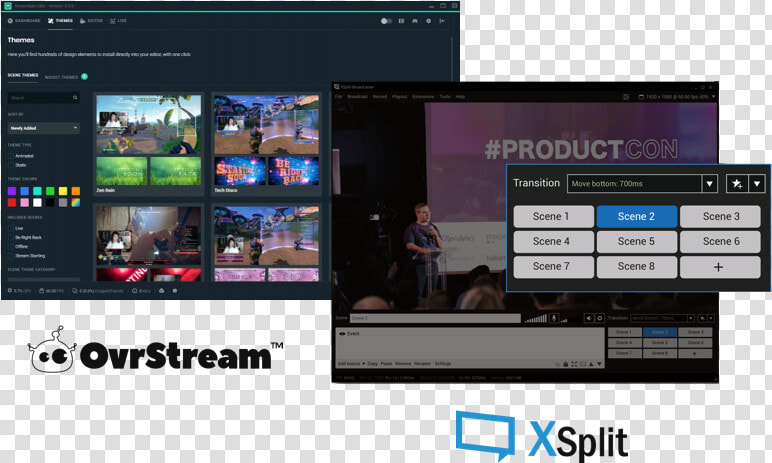
Task: Tick the Be Right Back checkbox
Action: [x=11, y=237]
